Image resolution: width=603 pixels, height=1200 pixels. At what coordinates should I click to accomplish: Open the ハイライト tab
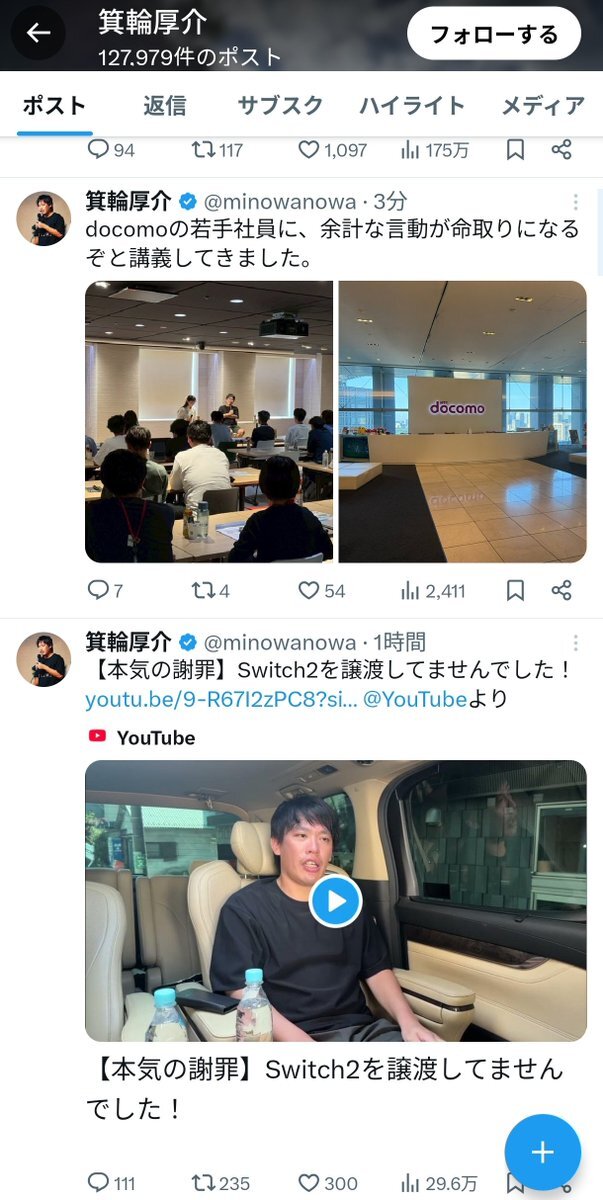click(x=412, y=105)
